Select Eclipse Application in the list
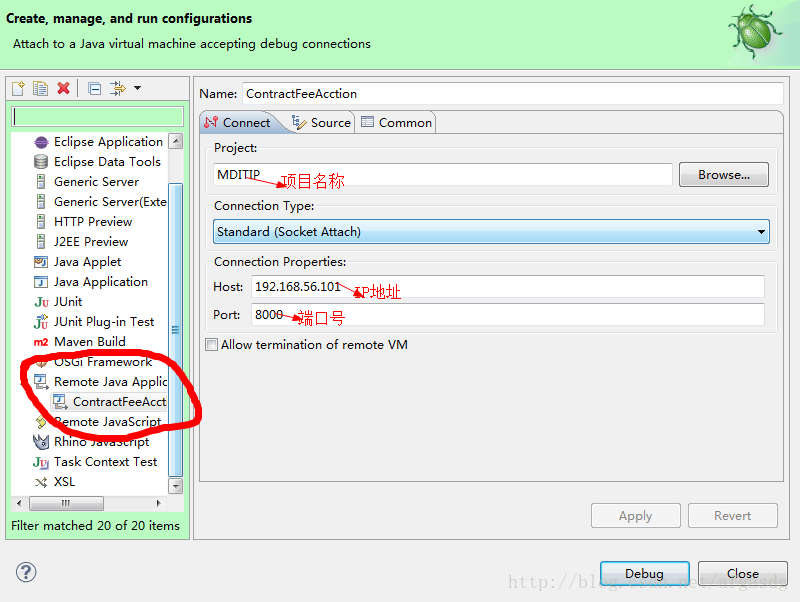The image size is (800, 602). [108, 142]
